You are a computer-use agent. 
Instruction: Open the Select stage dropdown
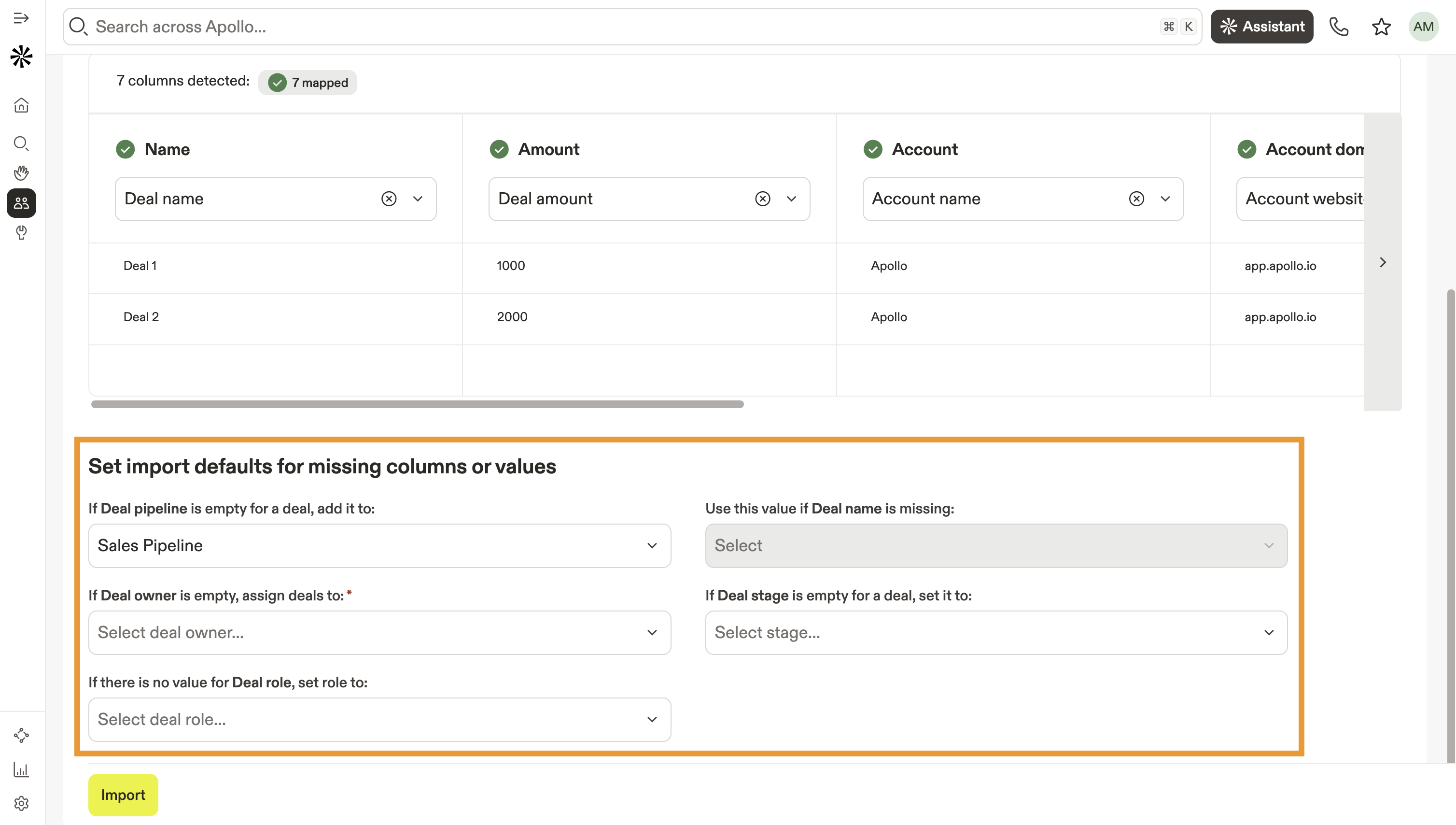tap(995, 632)
